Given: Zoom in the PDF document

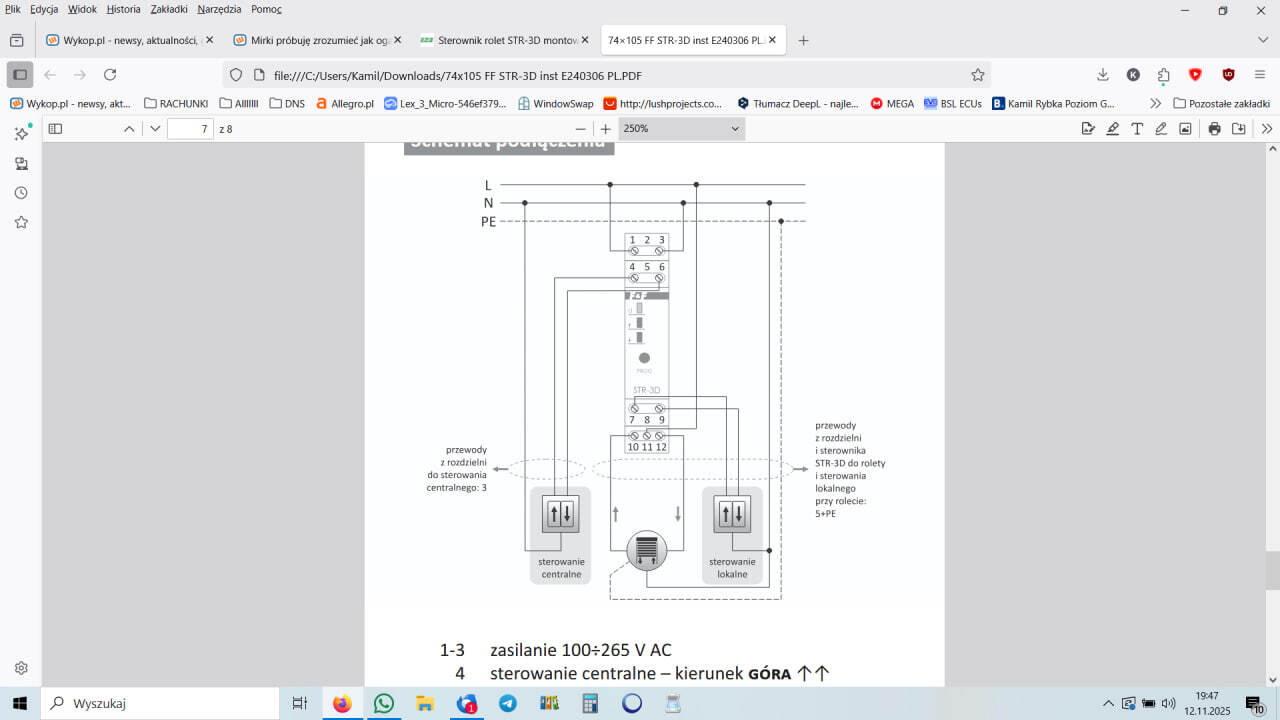Looking at the screenshot, I should 605,129.
